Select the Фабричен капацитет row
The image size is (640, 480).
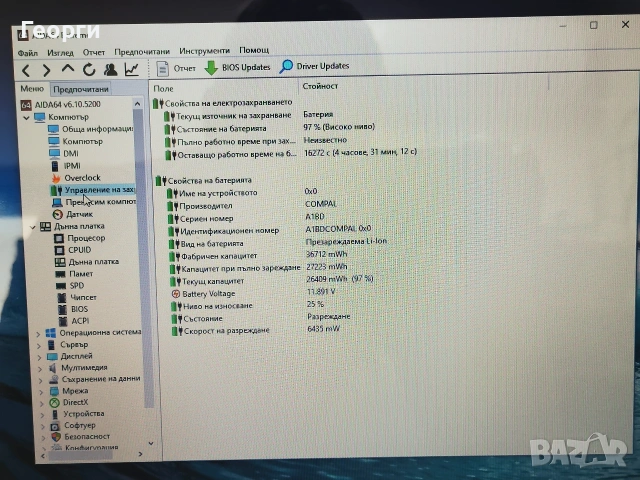[258, 256]
